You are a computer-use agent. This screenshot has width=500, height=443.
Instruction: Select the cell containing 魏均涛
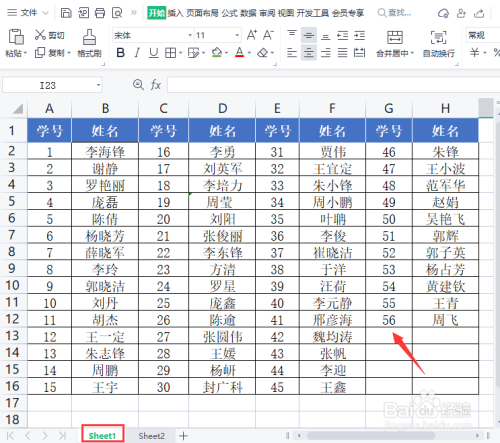332,336
